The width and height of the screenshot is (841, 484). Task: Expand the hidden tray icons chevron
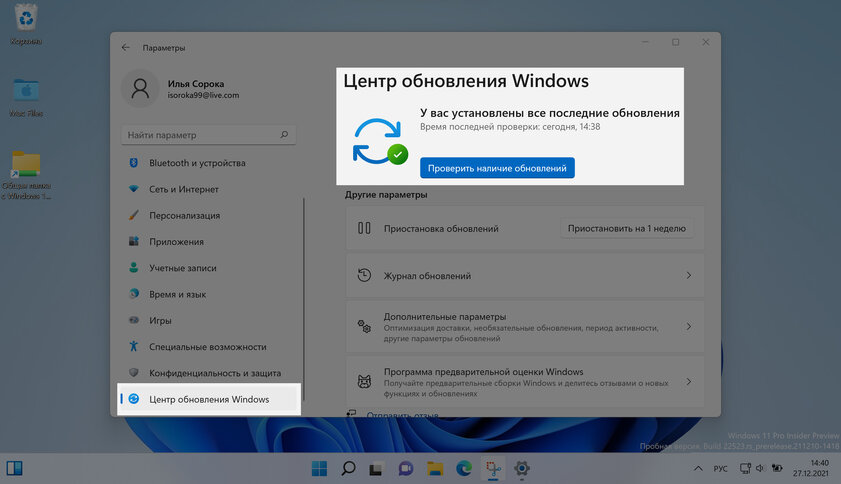tap(698, 468)
